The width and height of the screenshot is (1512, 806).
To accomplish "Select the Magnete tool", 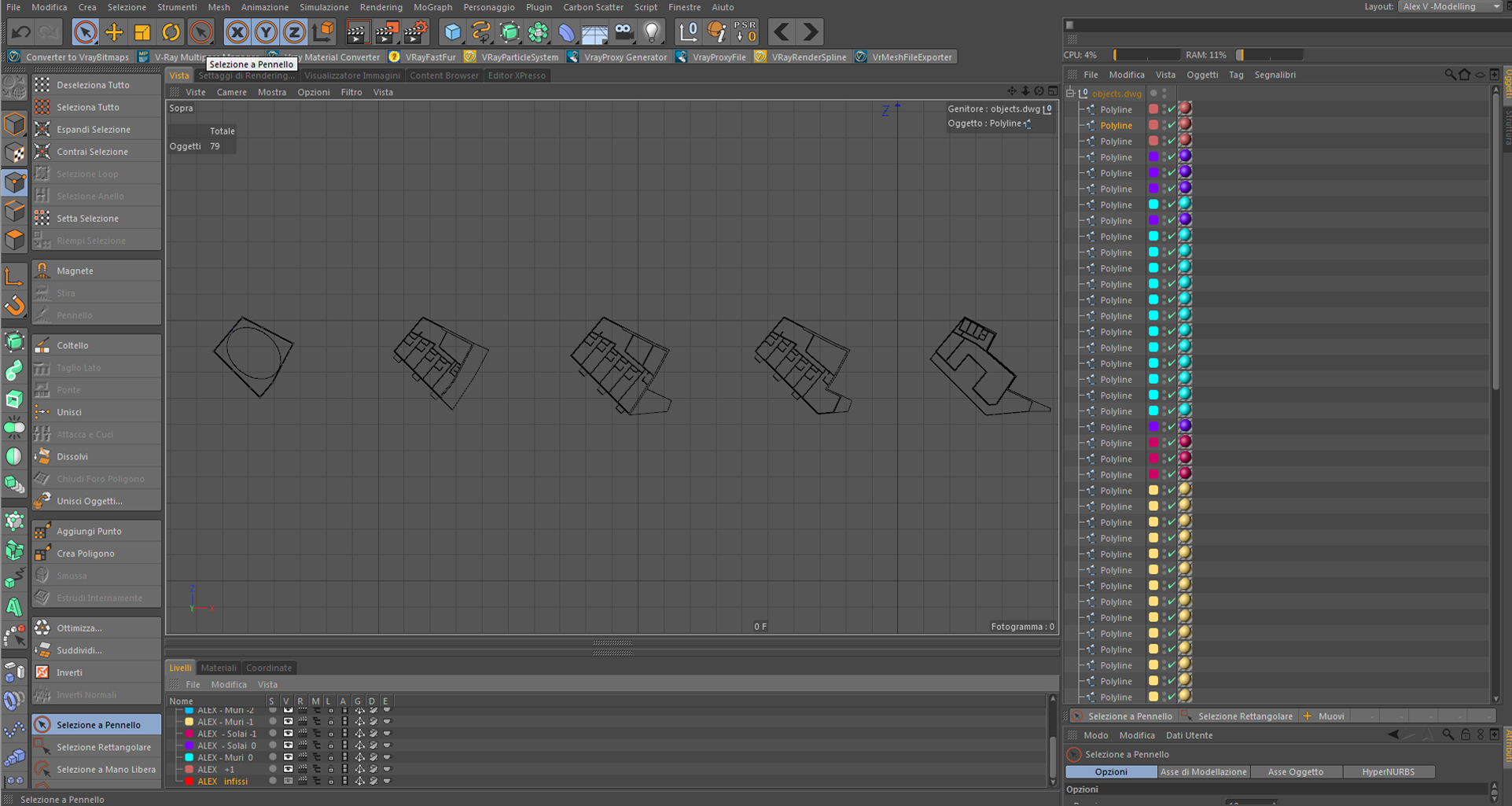I will point(75,271).
